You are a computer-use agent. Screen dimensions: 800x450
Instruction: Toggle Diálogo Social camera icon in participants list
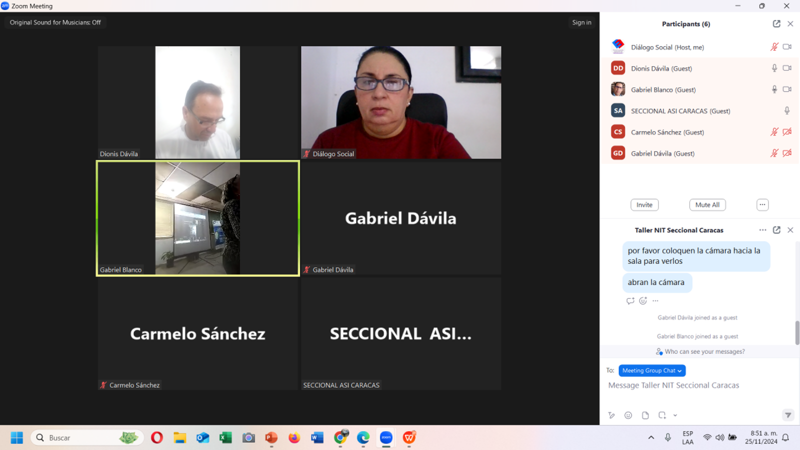(x=787, y=47)
